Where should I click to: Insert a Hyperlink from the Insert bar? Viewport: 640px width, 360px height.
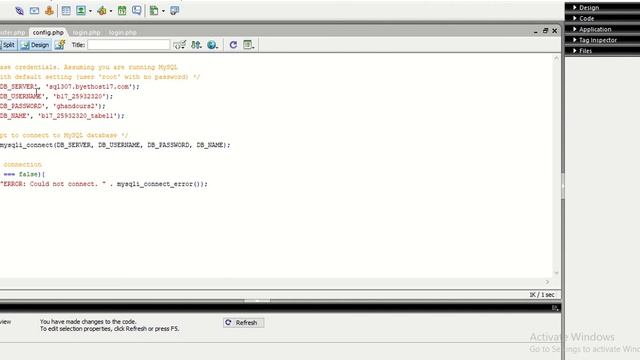coord(19,11)
